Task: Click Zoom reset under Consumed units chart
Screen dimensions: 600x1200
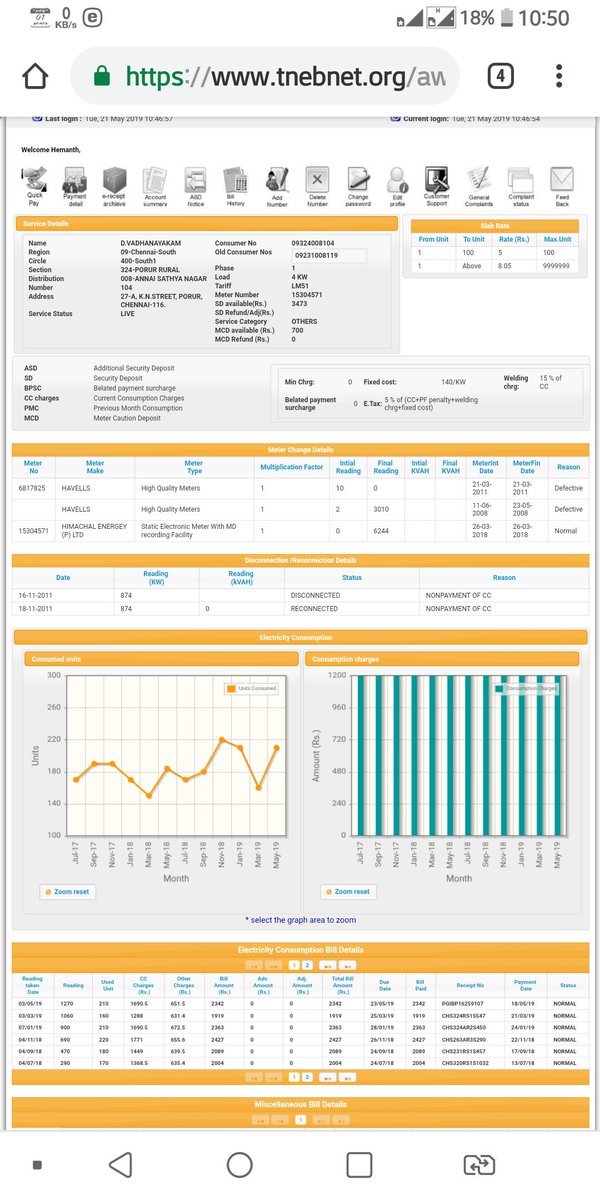Action: pyautogui.click(x=69, y=892)
